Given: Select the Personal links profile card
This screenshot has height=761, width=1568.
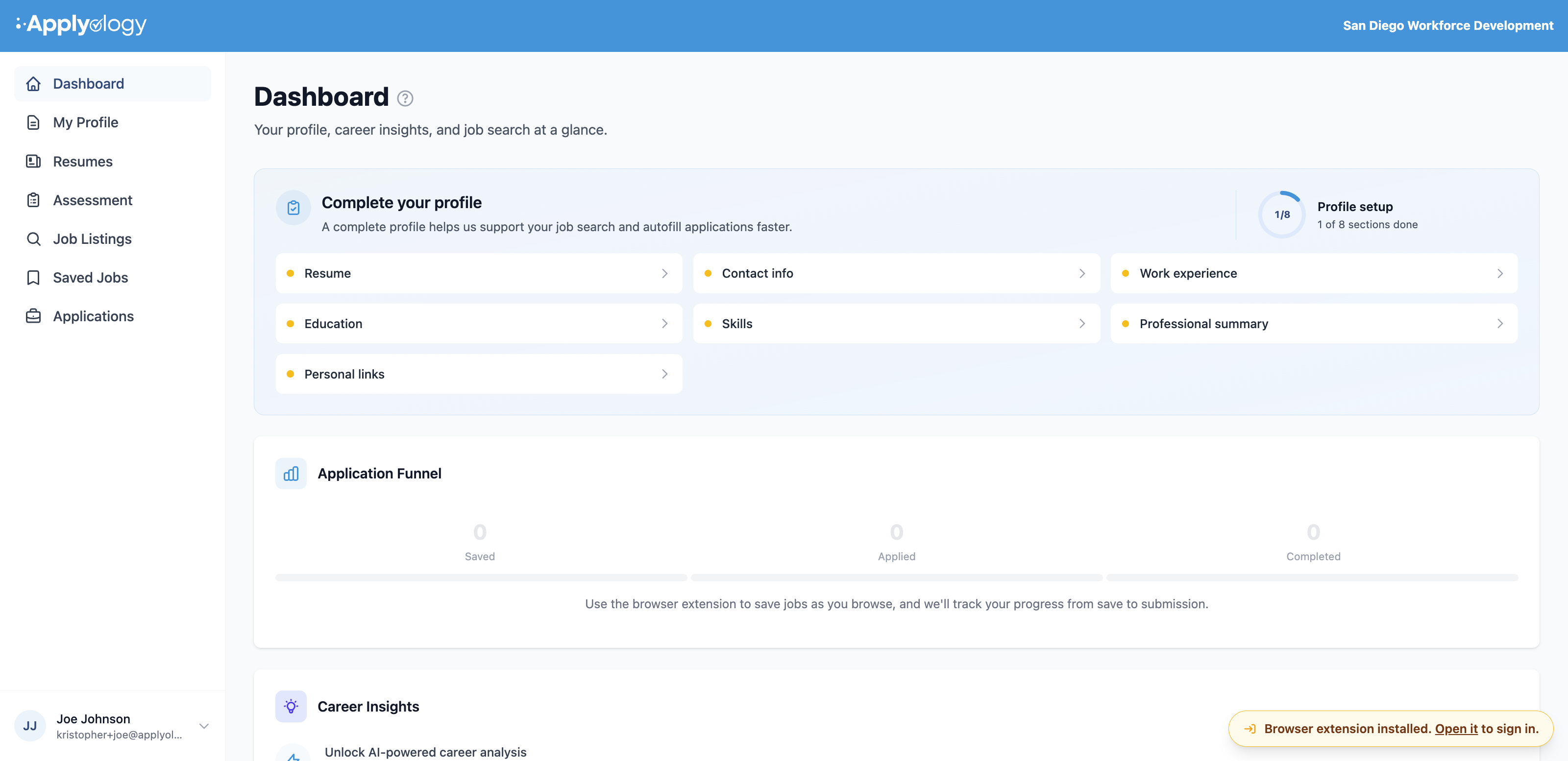Looking at the screenshot, I should pos(479,374).
